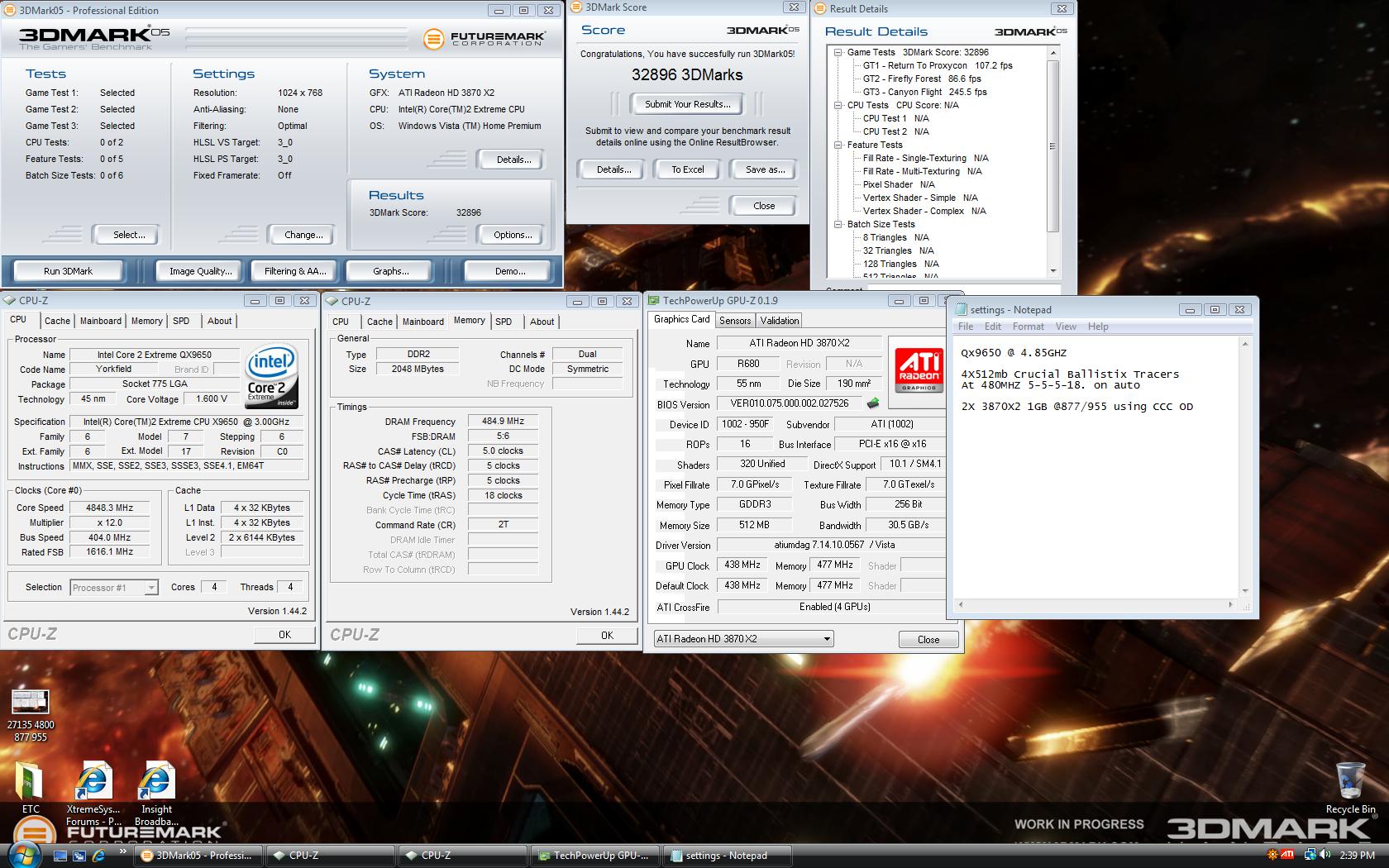
Task: Open the Mainboard tab in left CPU-Z
Action: coord(101,321)
